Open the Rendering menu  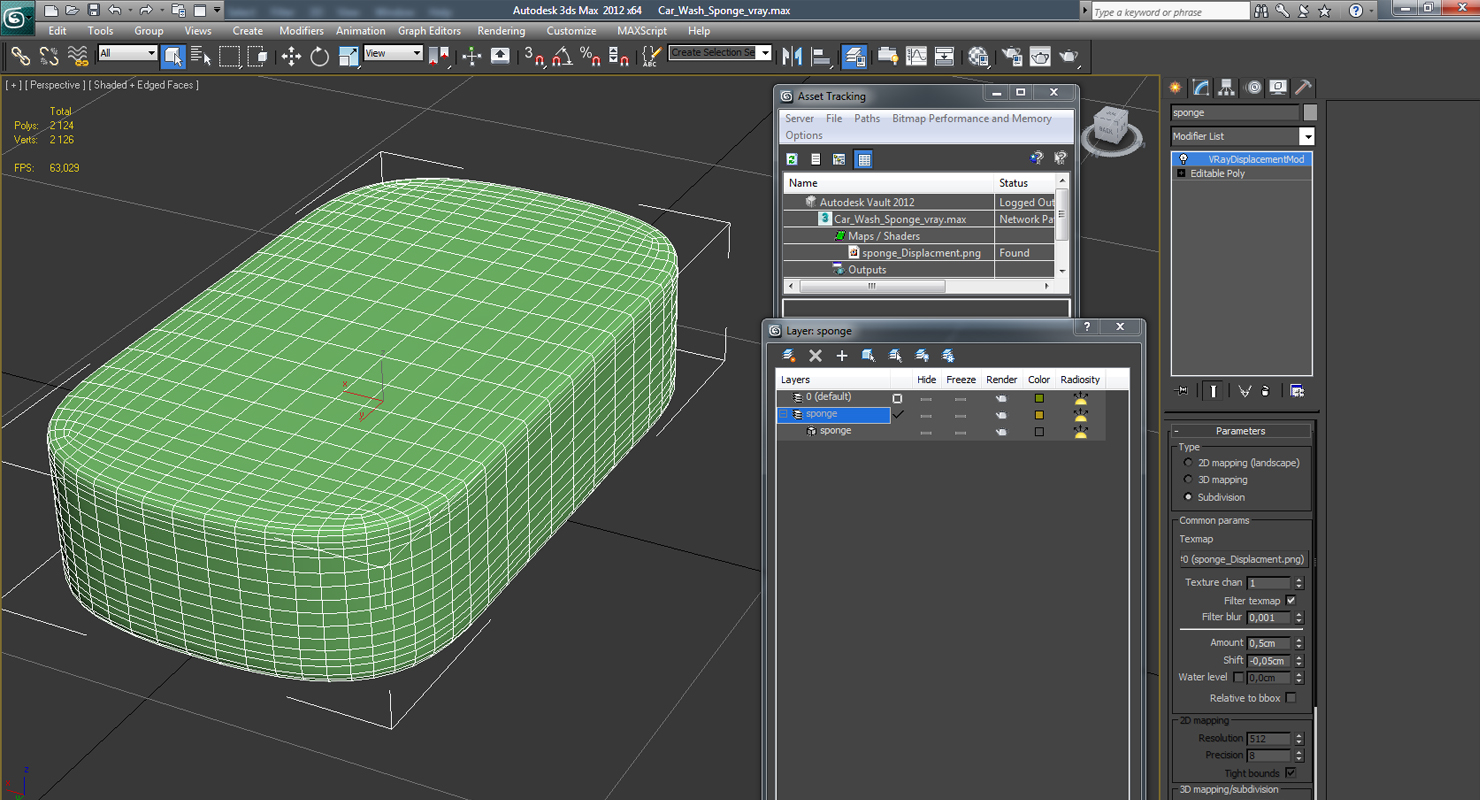tap(501, 31)
